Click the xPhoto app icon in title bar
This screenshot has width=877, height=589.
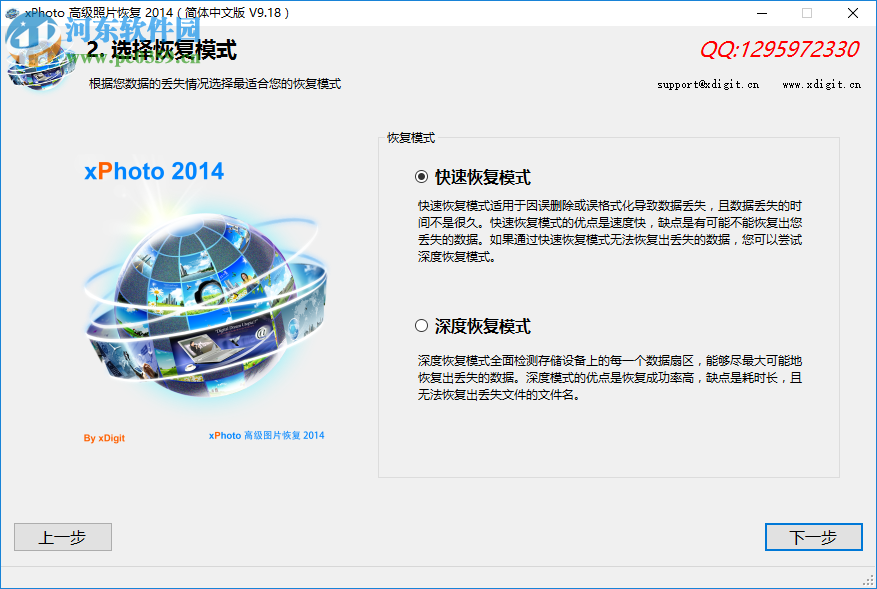click(x=12, y=13)
